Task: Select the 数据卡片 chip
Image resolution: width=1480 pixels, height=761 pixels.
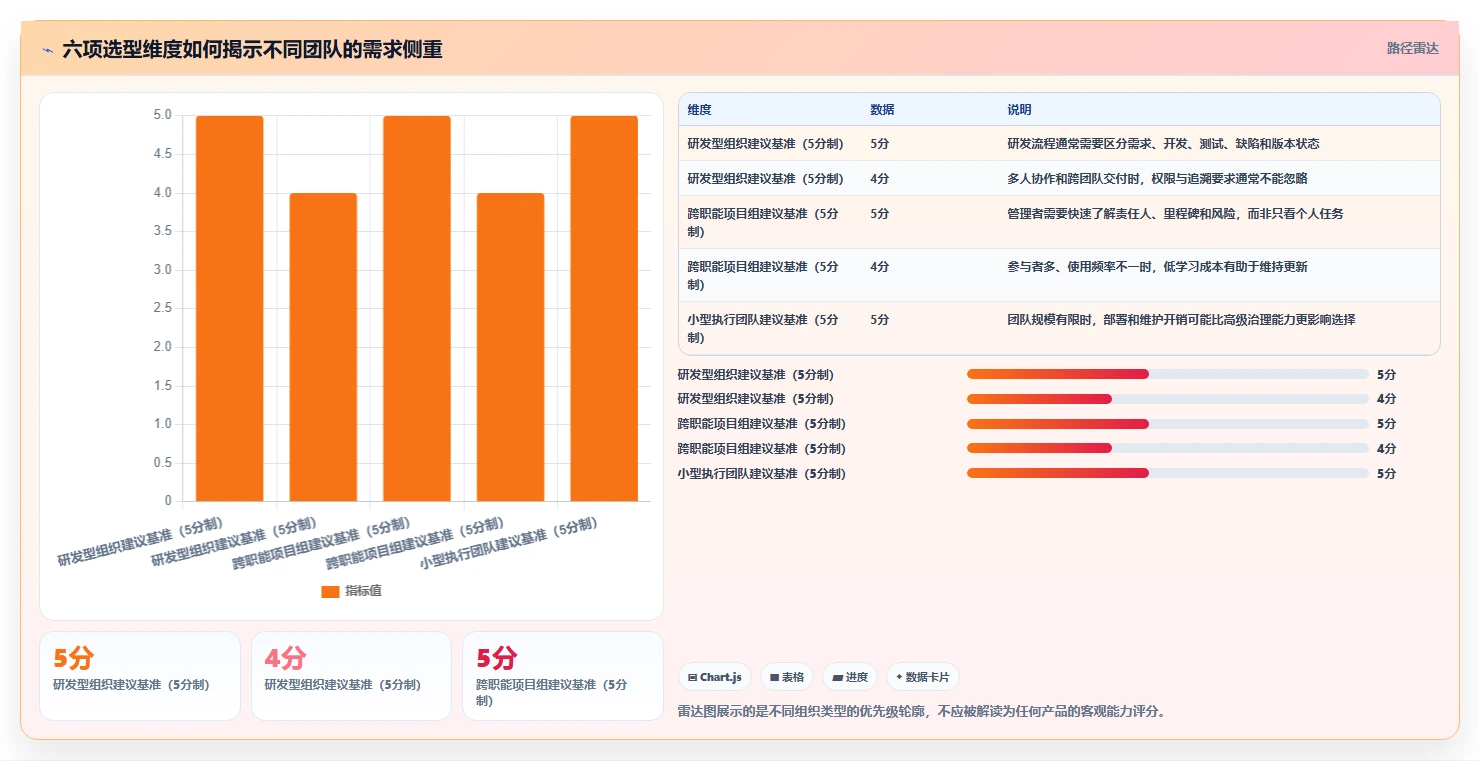Action: point(922,677)
